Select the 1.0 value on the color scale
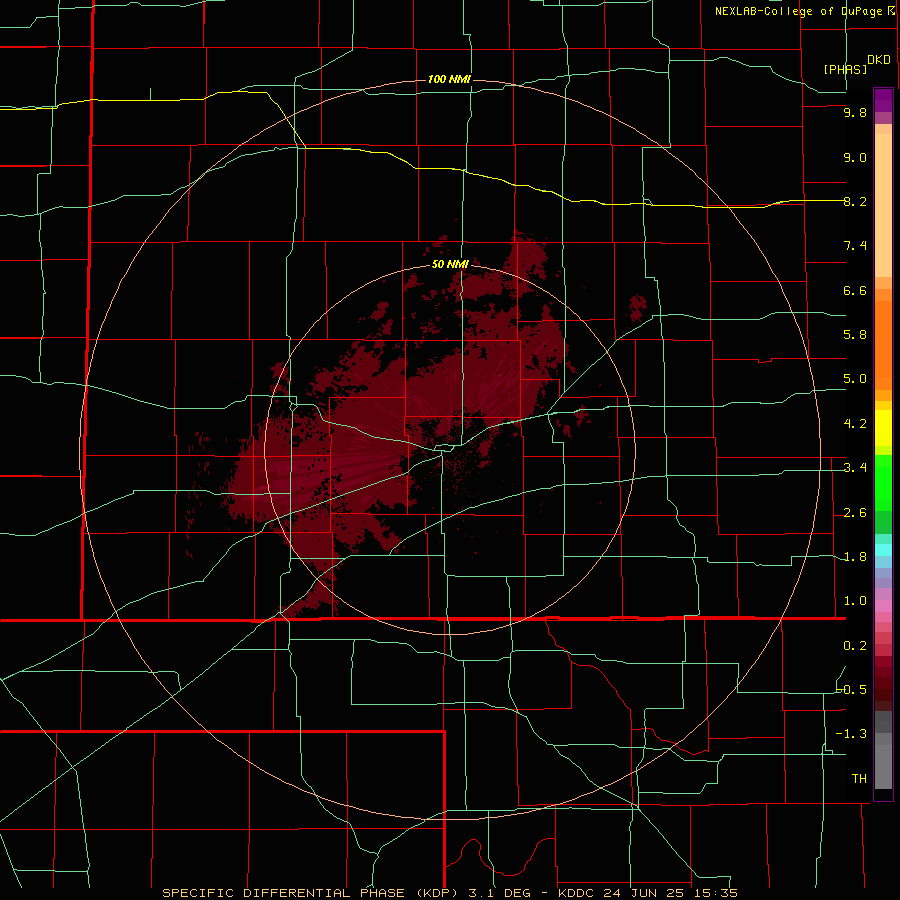 pyautogui.click(x=855, y=601)
